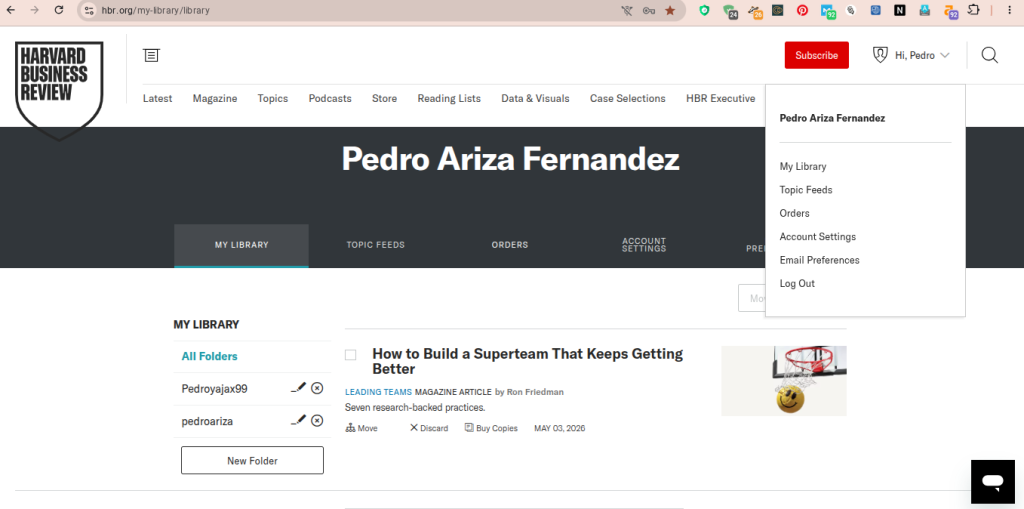Open the Podcasts nav link

pos(330,99)
